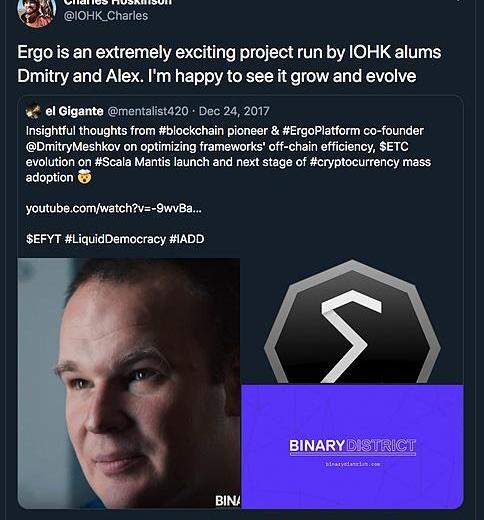
Task: Open the $ETC cashtag
Action: [394, 146]
